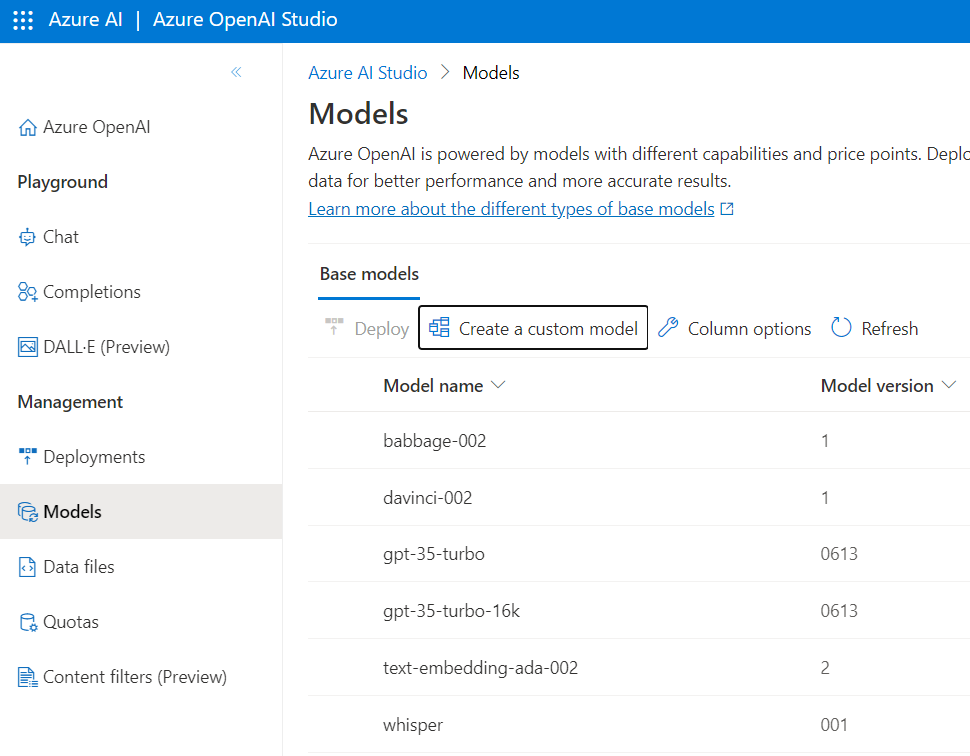Click the Deploy toolbar icon
This screenshot has width=970, height=756.
(334, 327)
